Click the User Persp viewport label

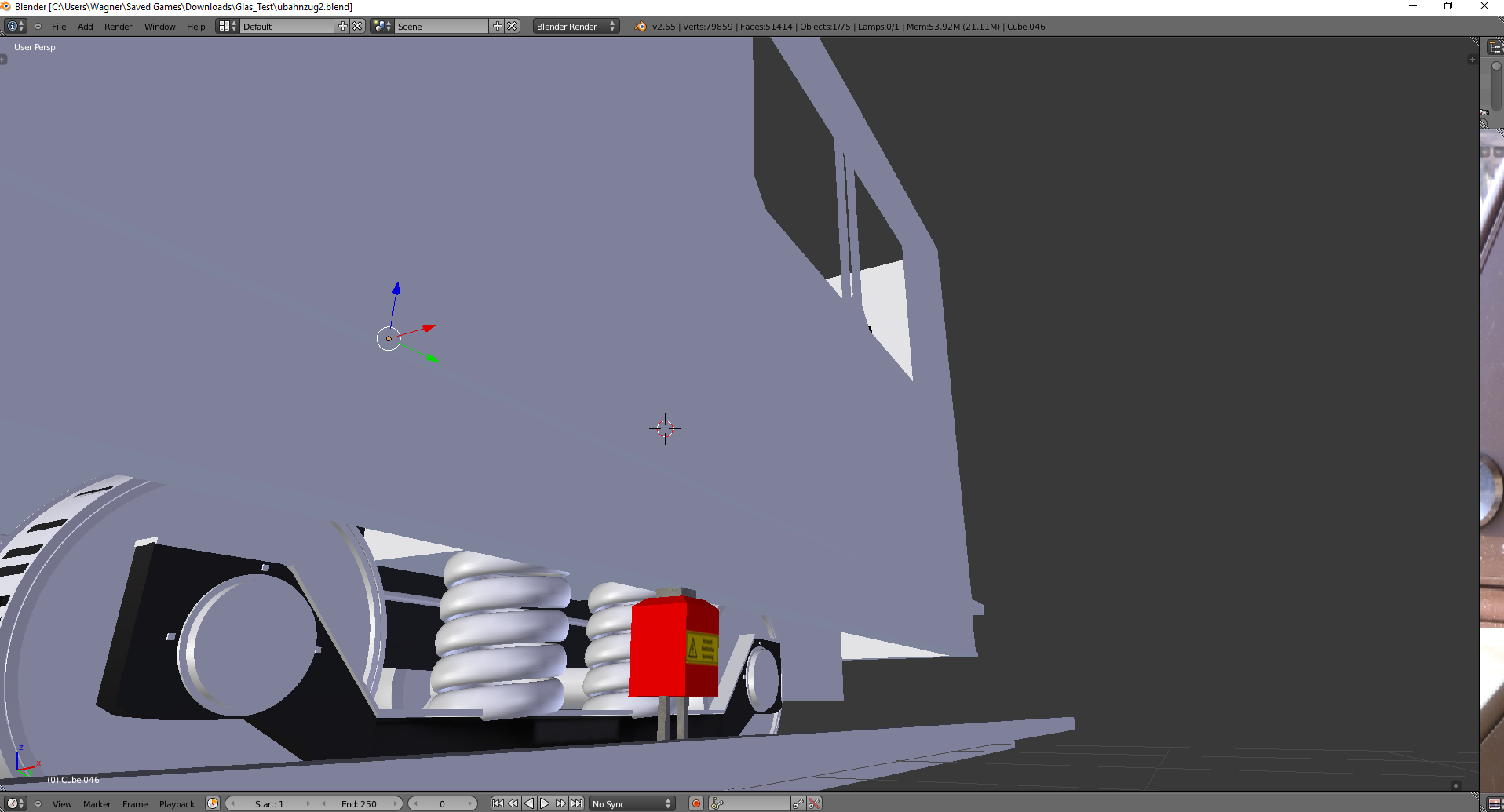pos(35,47)
